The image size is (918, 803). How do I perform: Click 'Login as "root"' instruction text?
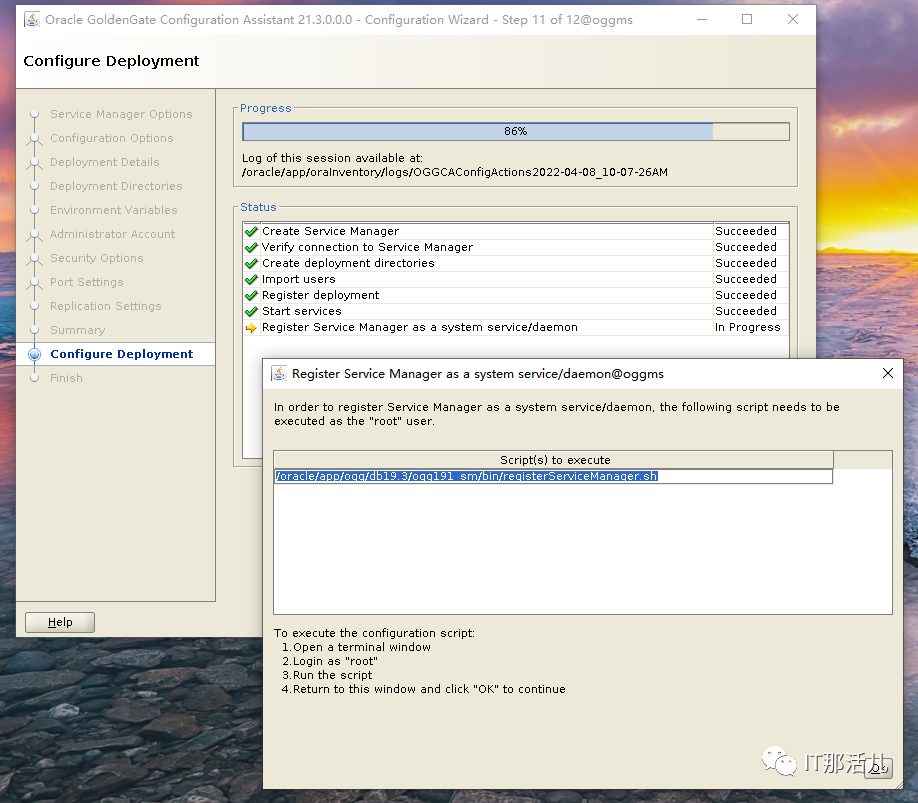335,661
